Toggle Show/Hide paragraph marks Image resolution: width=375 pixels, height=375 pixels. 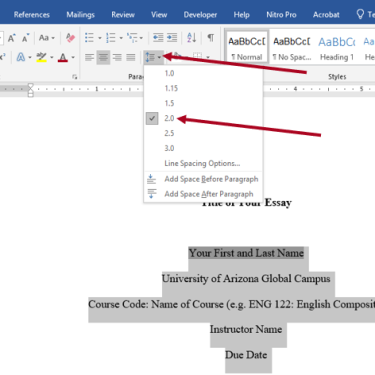(x=211, y=38)
